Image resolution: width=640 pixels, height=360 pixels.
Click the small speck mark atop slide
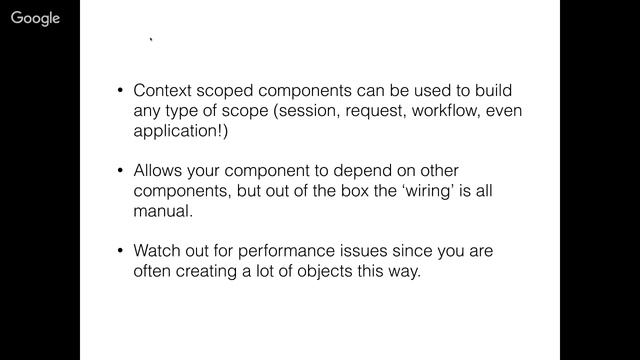tap(151, 40)
